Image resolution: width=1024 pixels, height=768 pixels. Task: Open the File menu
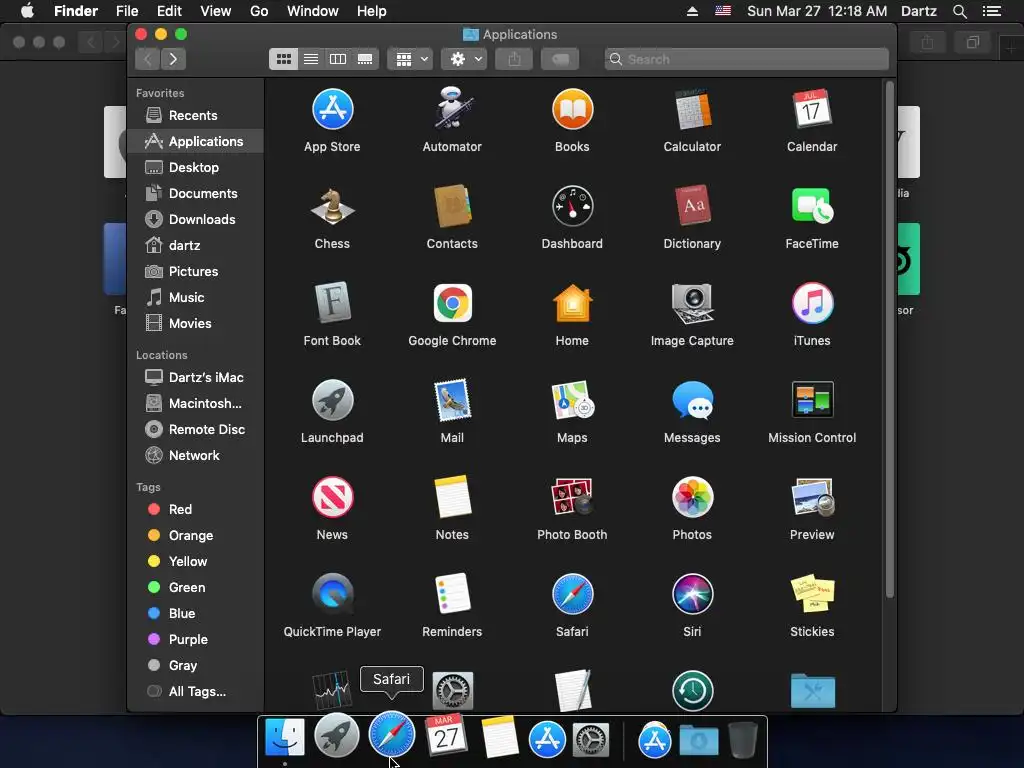click(x=127, y=11)
